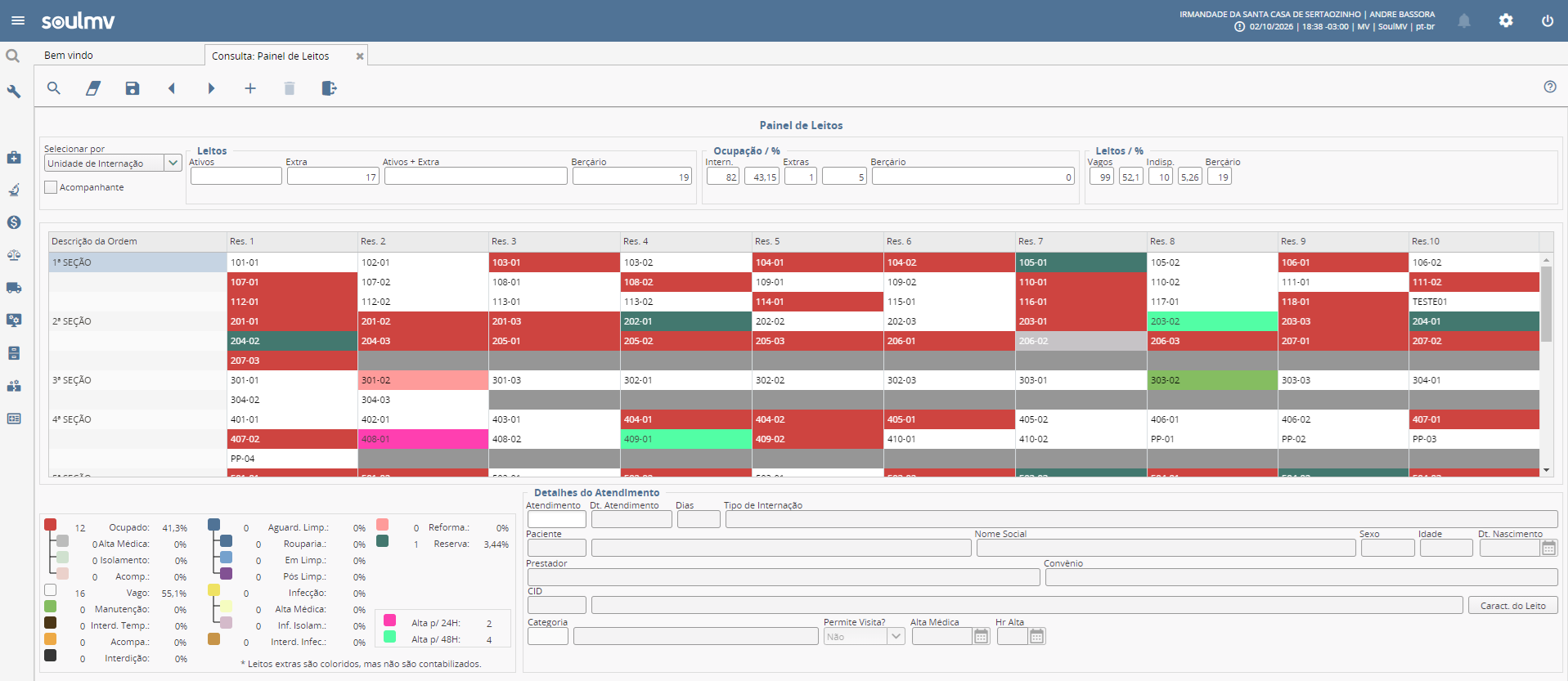1568x681 pixels.
Task: Open the truck supplies sidebar module
Action: click(14, 288)
